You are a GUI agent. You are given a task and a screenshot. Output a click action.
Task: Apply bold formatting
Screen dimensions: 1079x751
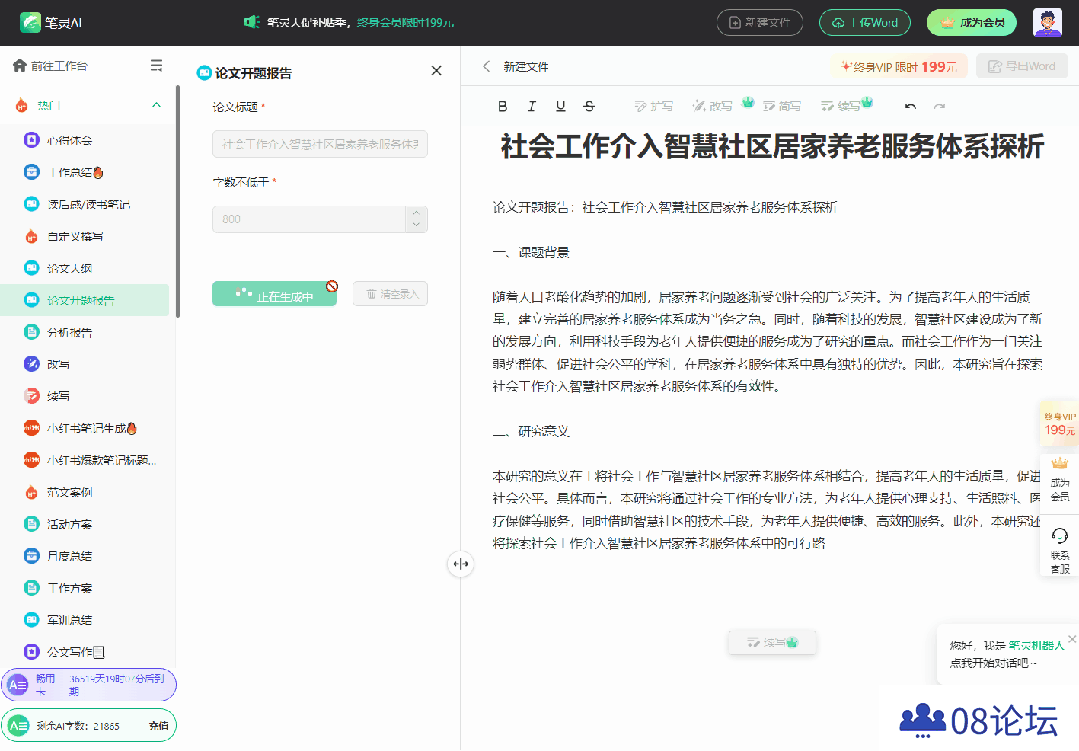(502, 106)
